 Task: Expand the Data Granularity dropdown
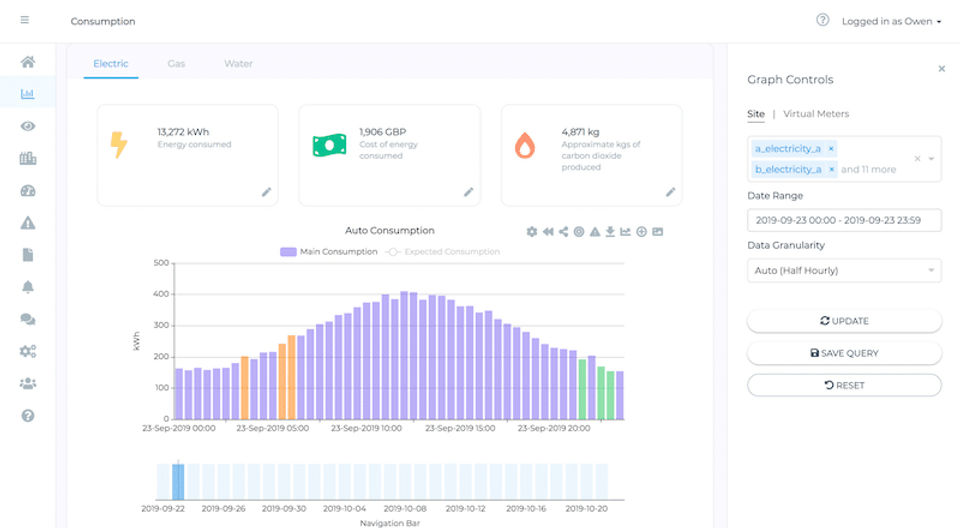(x=844, y=270)
